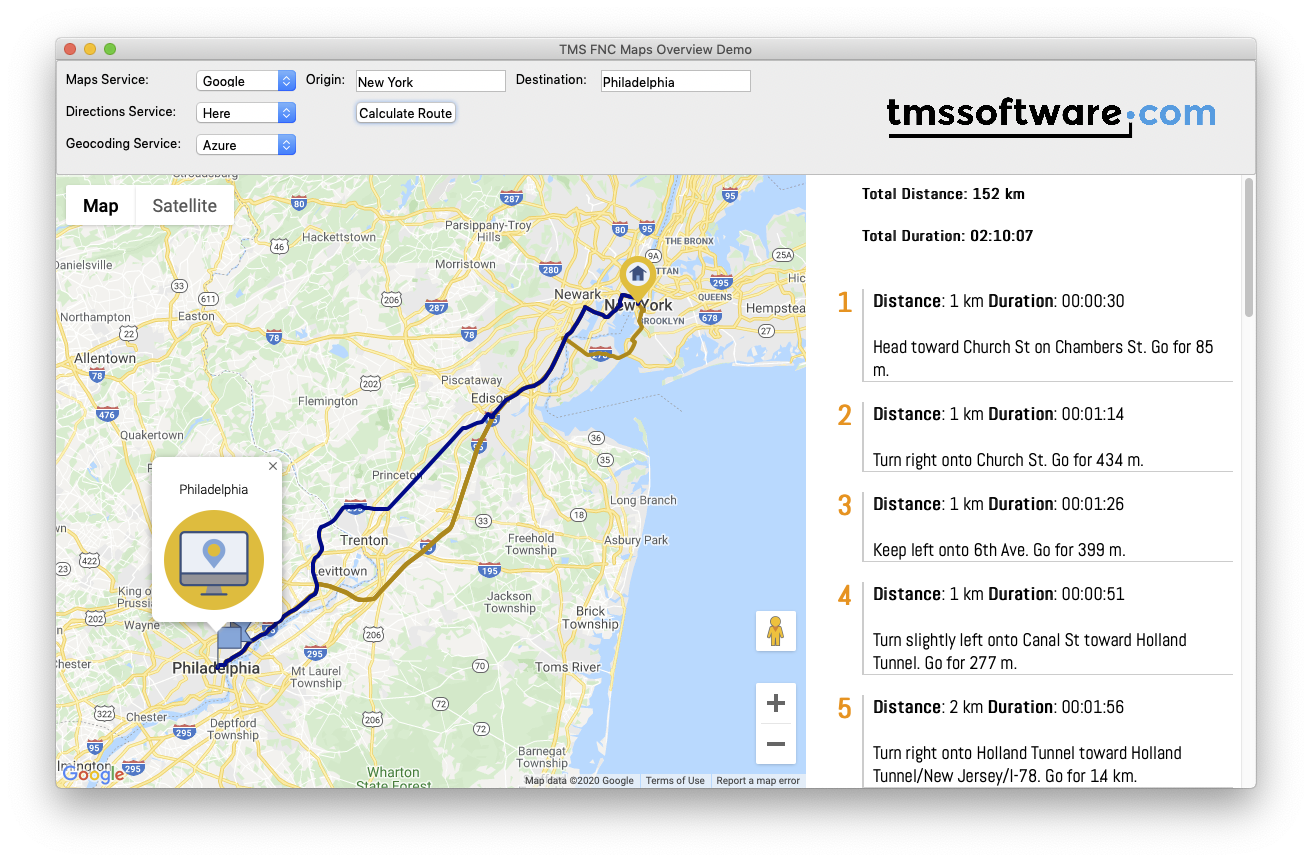Click the tmssoftware.com logo
Image resolution: width=1312 pixels, height=862 pixels.
1051,115
